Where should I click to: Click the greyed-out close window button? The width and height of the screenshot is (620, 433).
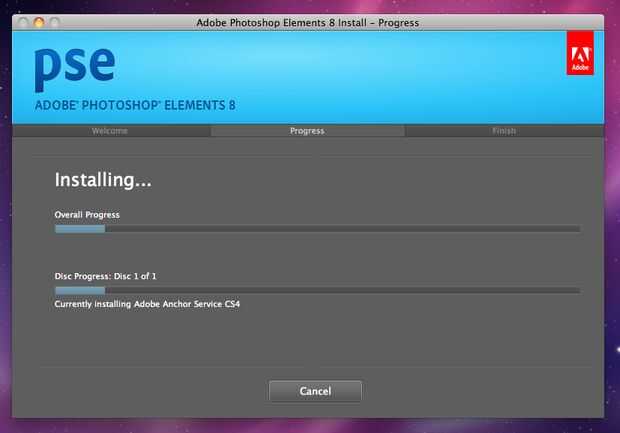23,23
